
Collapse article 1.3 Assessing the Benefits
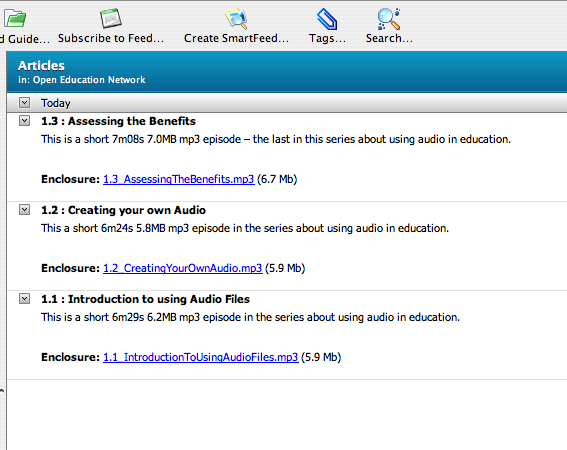[24, 120]
